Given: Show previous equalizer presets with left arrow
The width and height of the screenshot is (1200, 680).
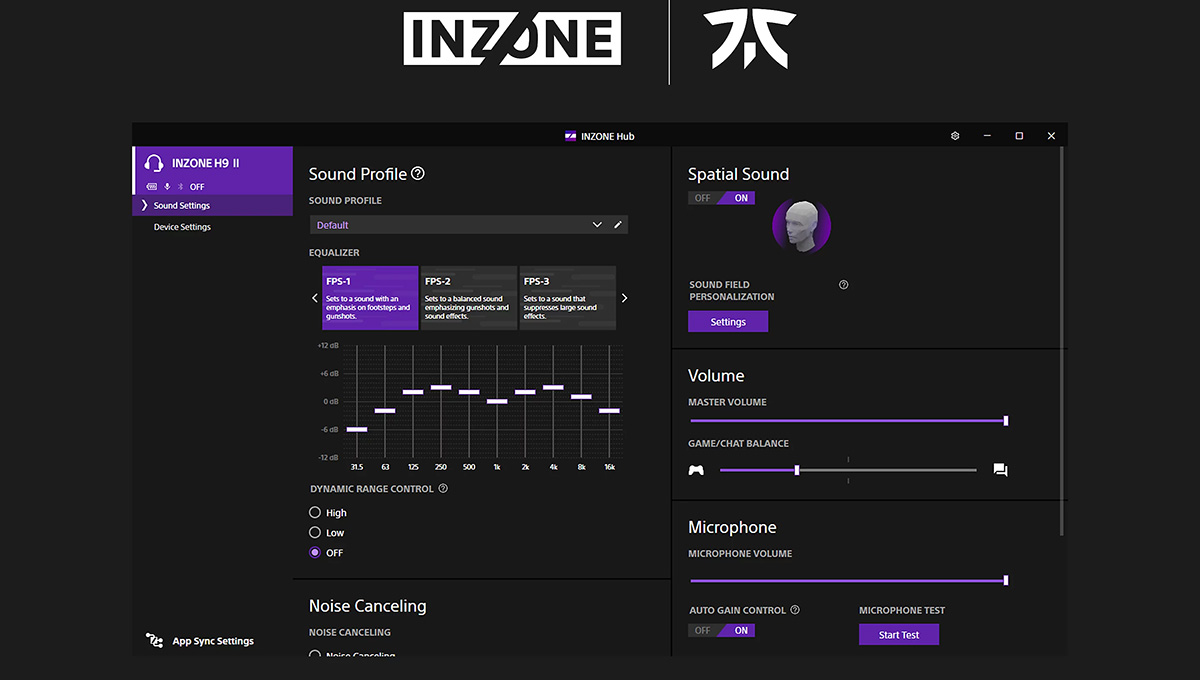Looking at the screenshot, I should tap(315, 298).
